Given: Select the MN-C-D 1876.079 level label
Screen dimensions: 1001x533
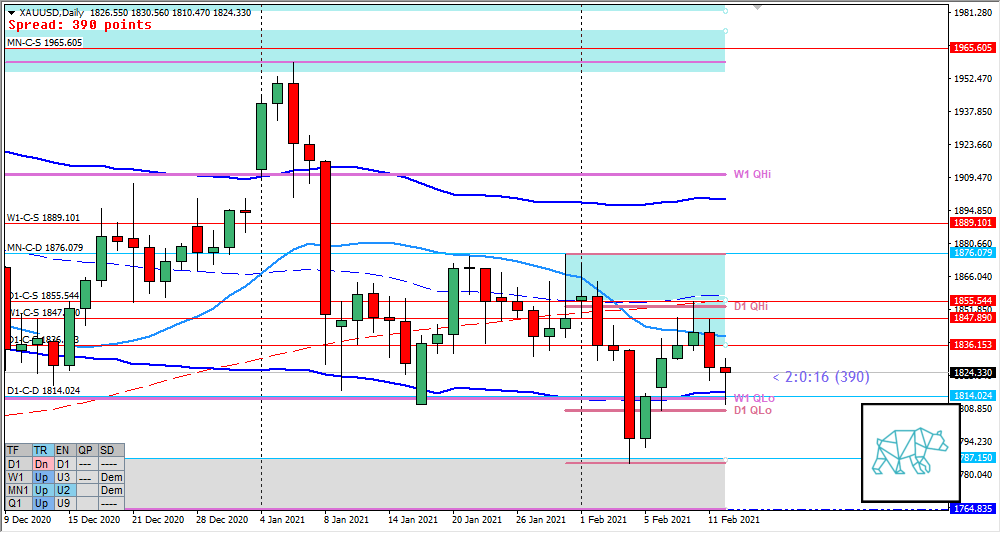Looking at the screenshot, I should point(46,247).
